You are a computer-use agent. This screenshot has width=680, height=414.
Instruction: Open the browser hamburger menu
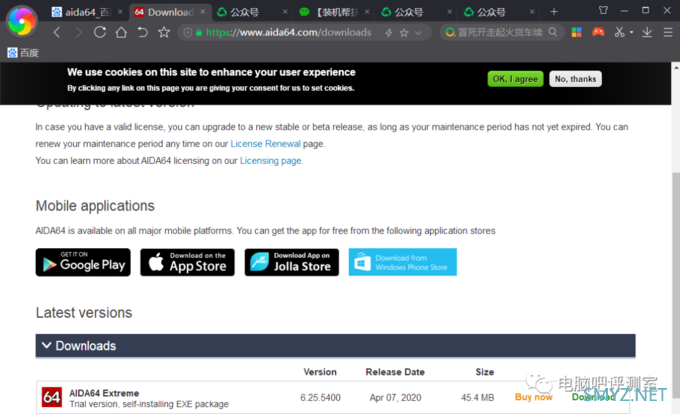668,32
